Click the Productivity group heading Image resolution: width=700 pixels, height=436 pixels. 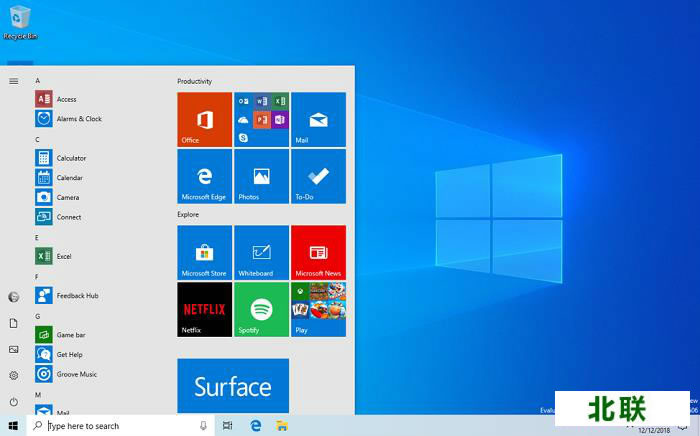194,81
